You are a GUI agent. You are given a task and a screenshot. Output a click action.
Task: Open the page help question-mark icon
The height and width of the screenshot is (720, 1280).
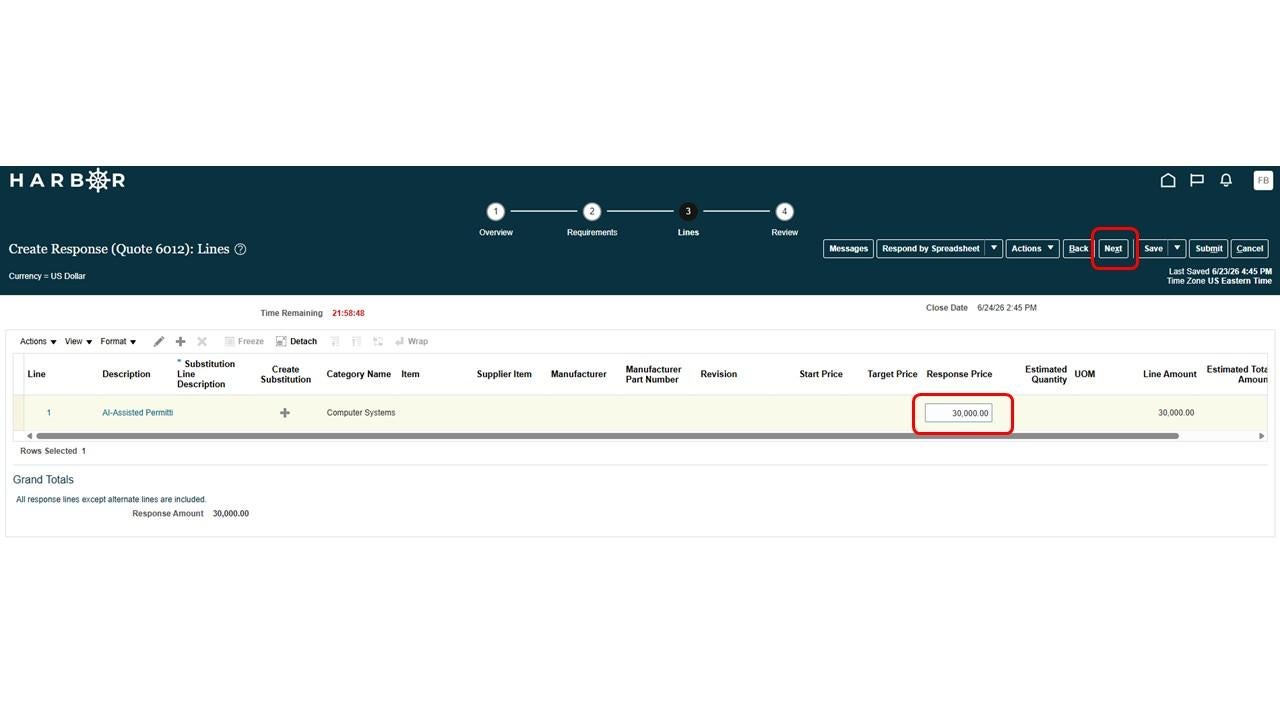click(x=240, y=249)
